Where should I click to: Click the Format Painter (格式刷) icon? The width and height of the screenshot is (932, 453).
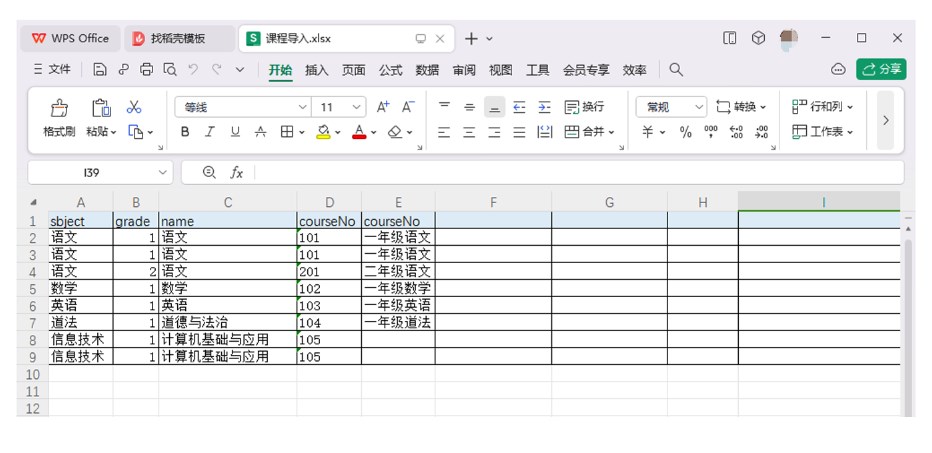(59, 108)
